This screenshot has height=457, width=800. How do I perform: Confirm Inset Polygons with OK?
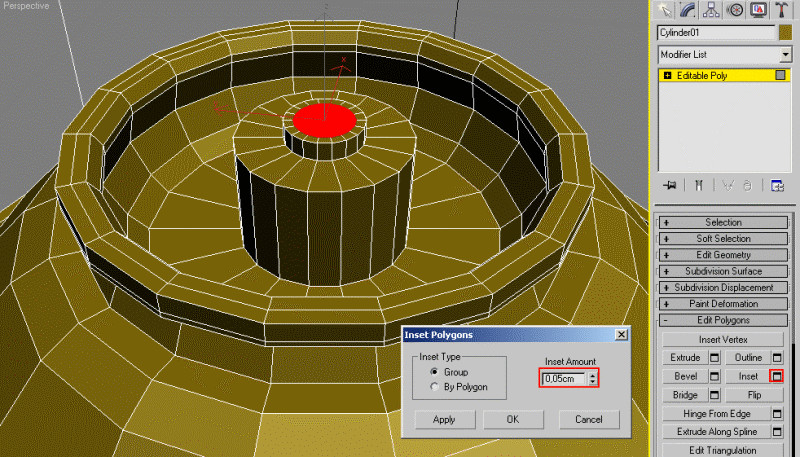513,419
